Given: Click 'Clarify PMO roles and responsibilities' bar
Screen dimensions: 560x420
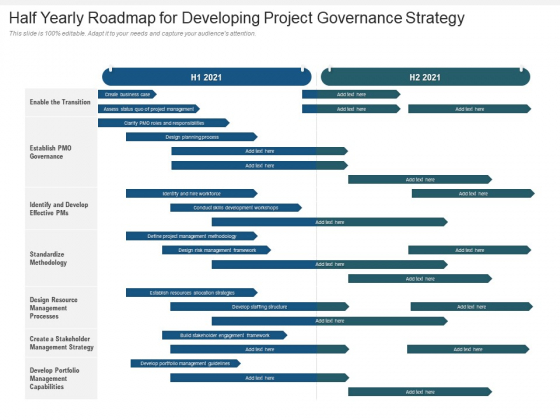Looking at the screenshot, I should click(x=164, y=123).
